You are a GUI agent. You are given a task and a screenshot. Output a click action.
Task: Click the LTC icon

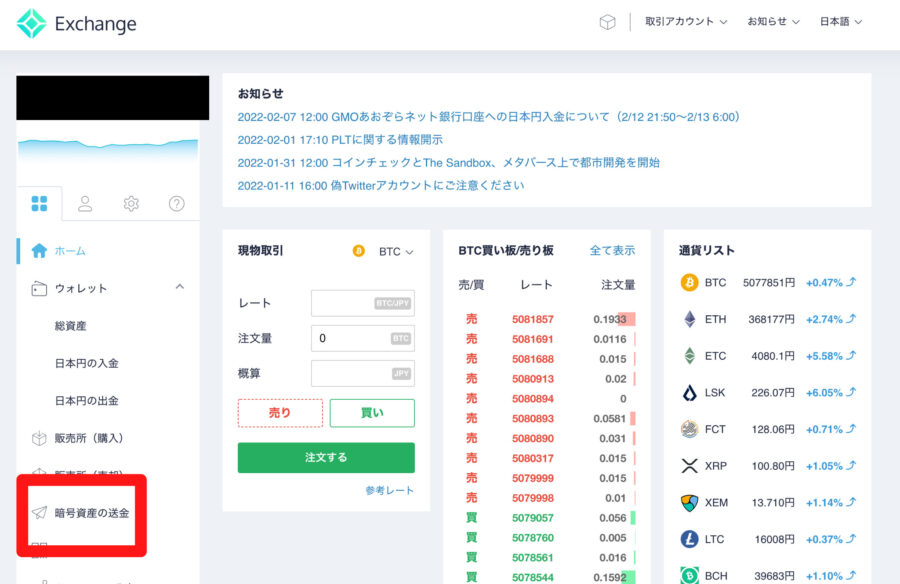(689, 539)
